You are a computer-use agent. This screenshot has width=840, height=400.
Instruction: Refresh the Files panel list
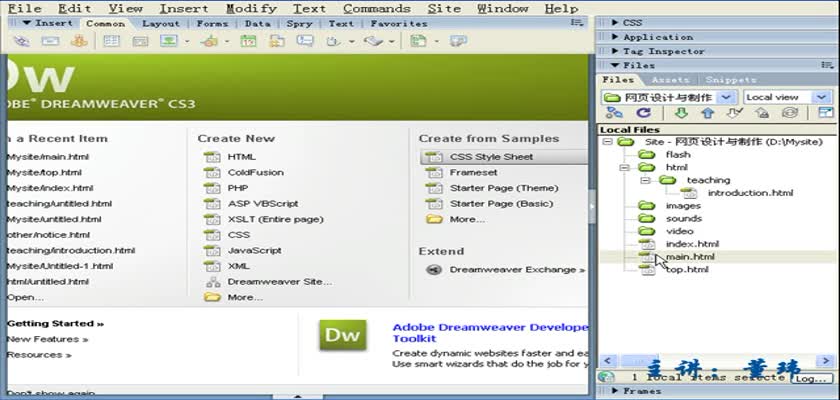pos(643,112)
